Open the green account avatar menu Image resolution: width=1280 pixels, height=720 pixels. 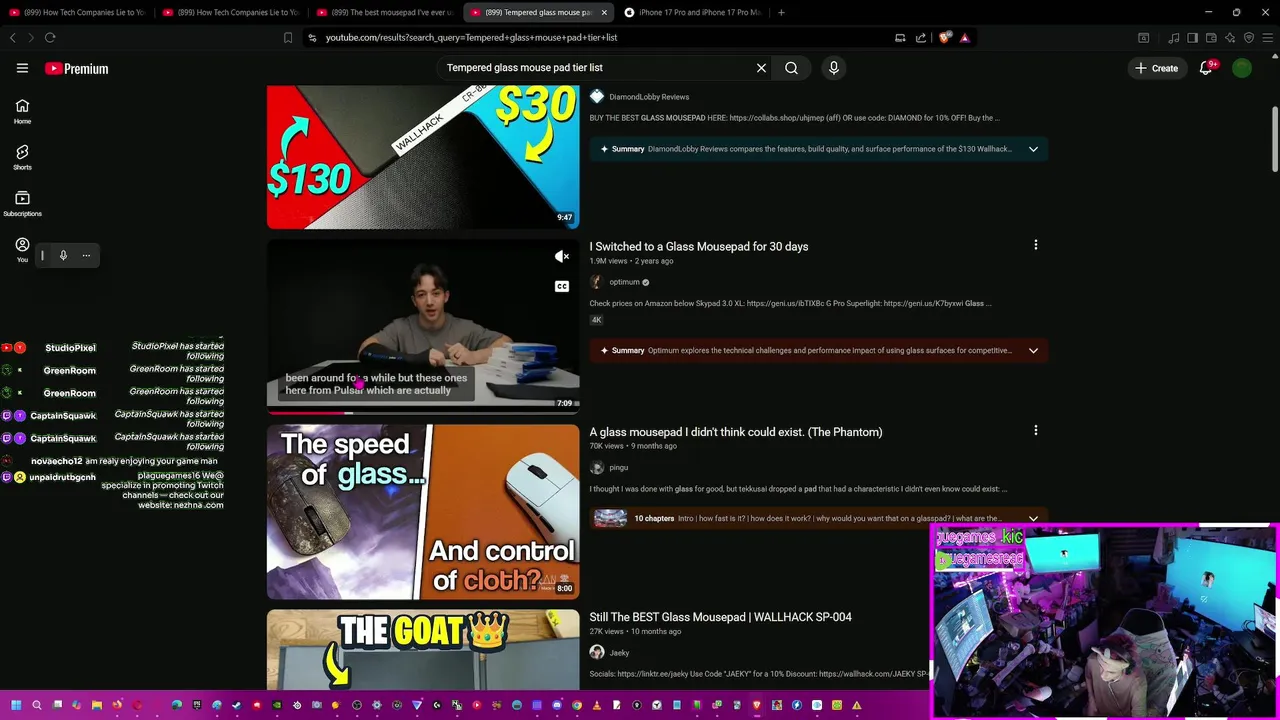tap(1242, 68)
